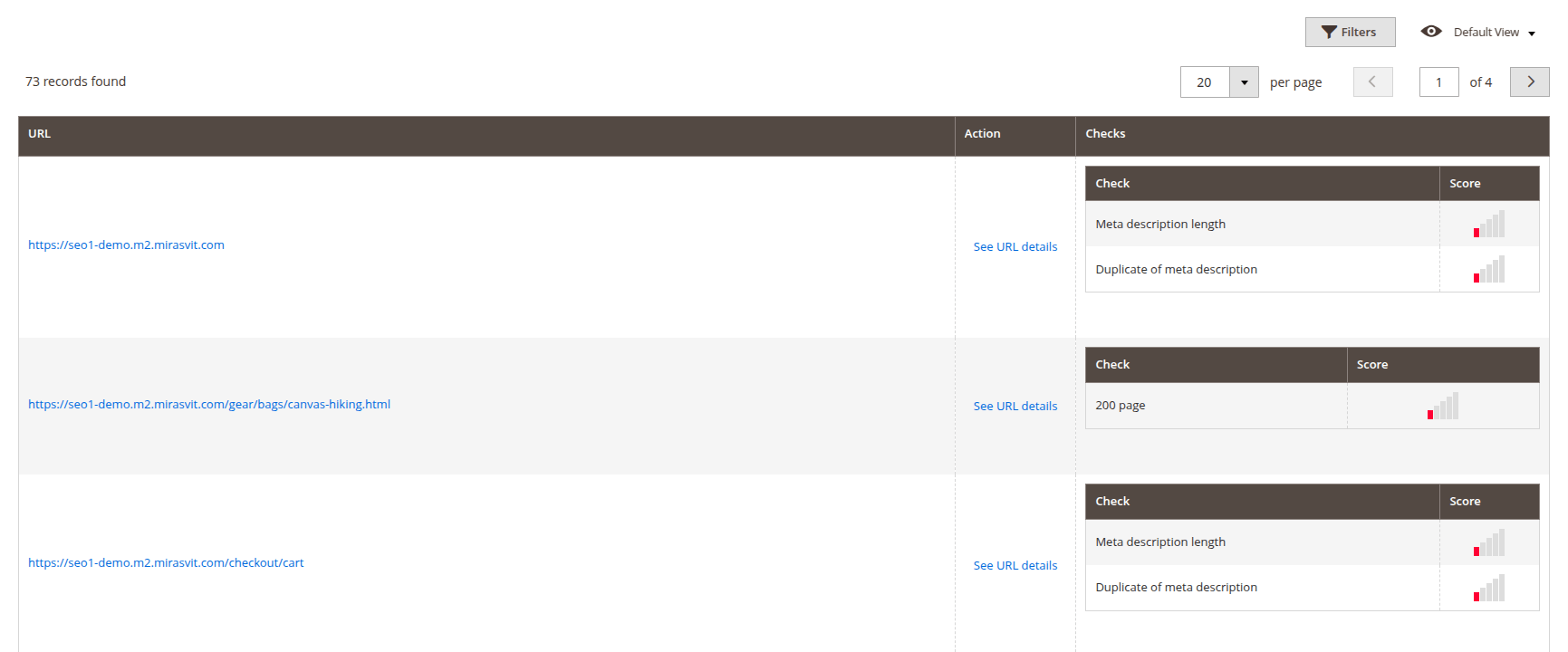Click score bars for homepage Meta description length
1568x652 pixels.
point(1488,225)
